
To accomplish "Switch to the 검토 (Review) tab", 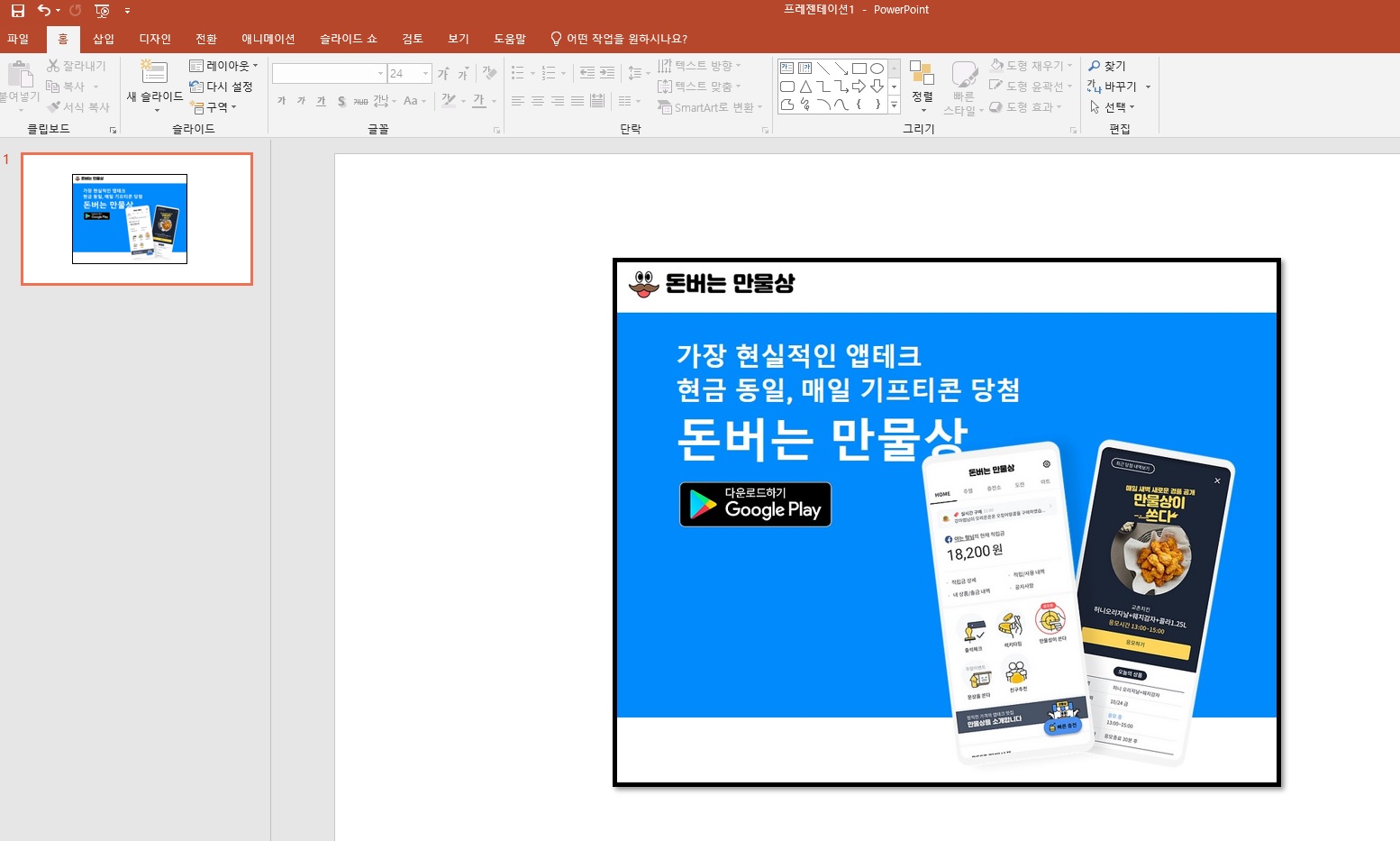I will point(413,39).
